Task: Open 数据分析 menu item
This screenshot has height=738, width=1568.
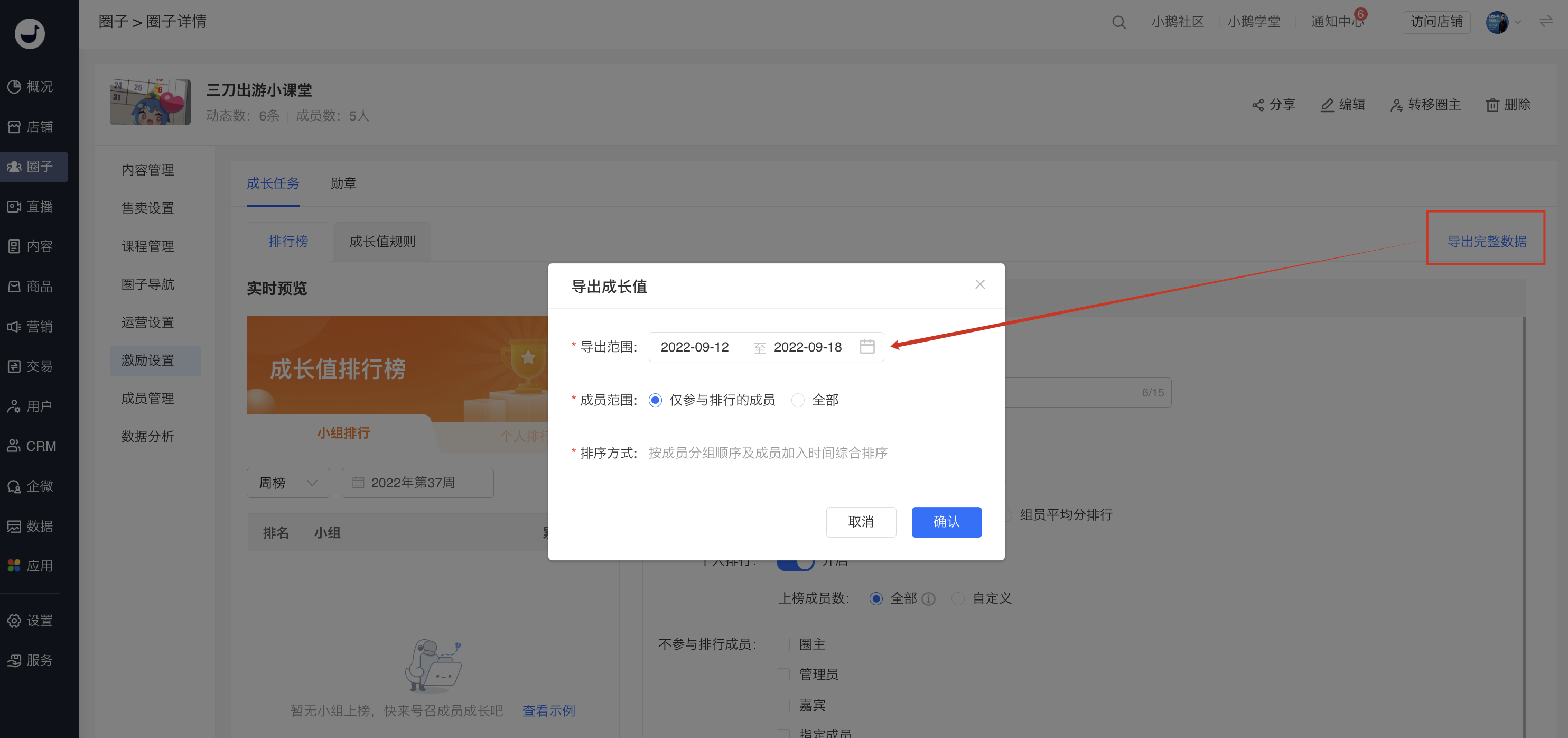Action: click(x=147, y=437)
